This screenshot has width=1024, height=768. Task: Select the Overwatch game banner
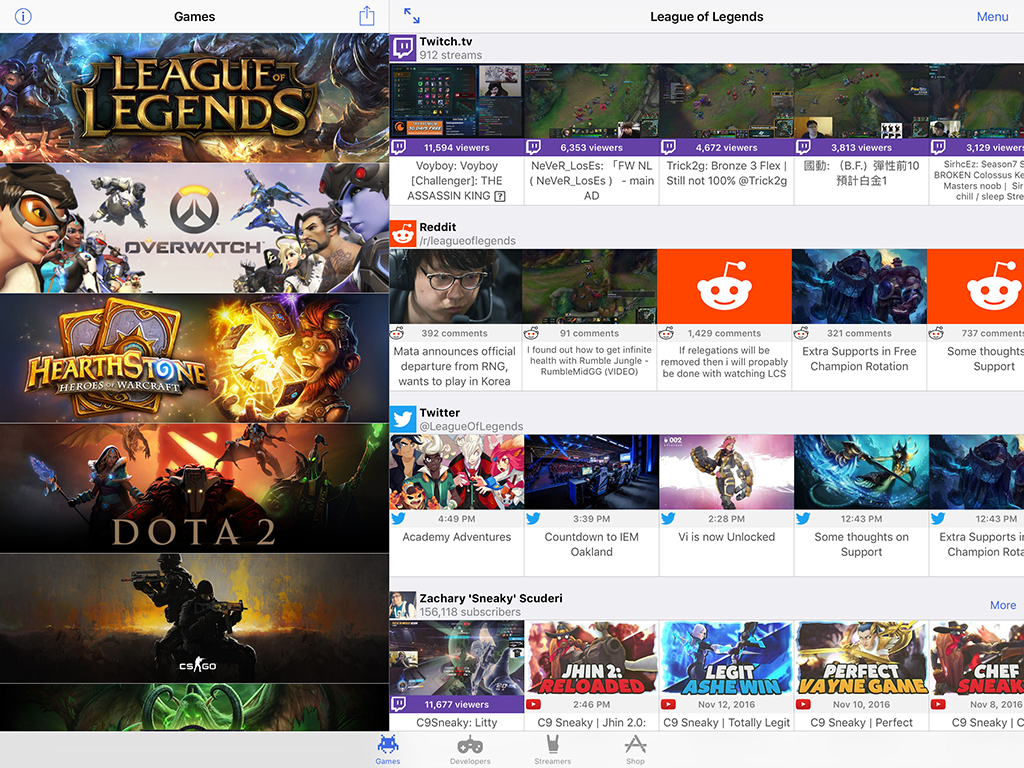pyautogui.click(x=195, y=228)
